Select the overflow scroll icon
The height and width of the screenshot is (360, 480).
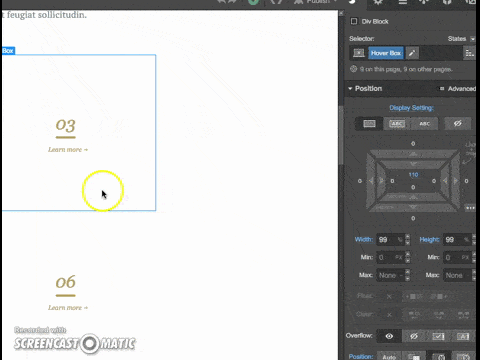438,336
